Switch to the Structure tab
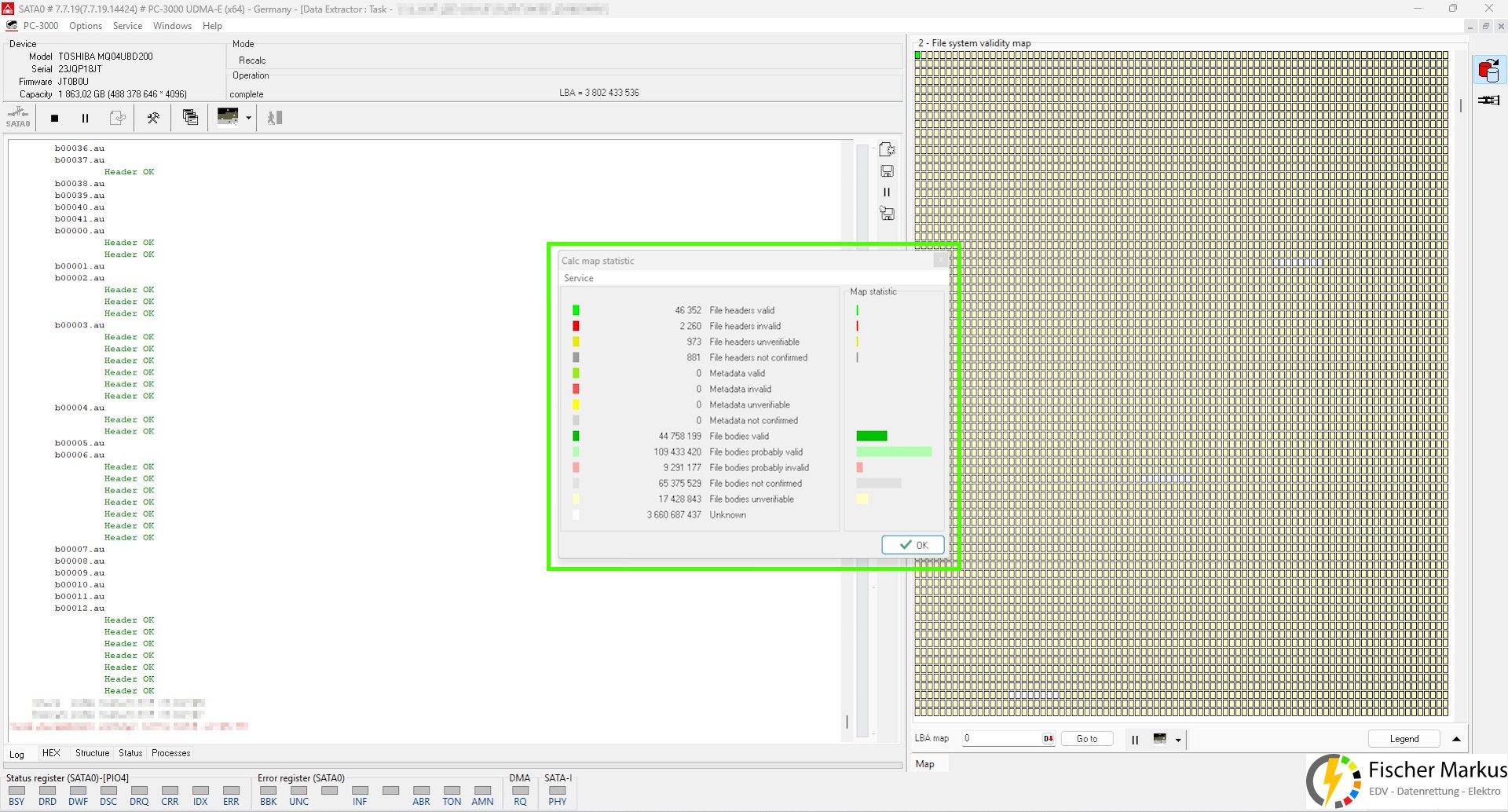This screenshot has width=1508, height=812. point(92,753)
